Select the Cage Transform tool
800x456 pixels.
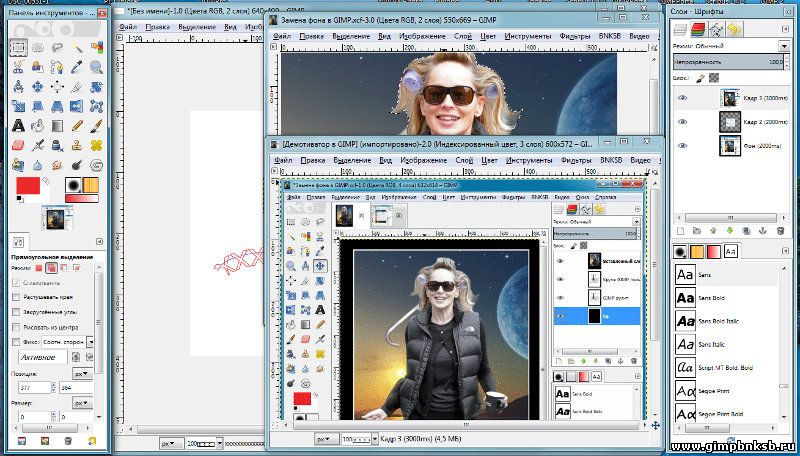pyautogui.click(x=96, y=106)
